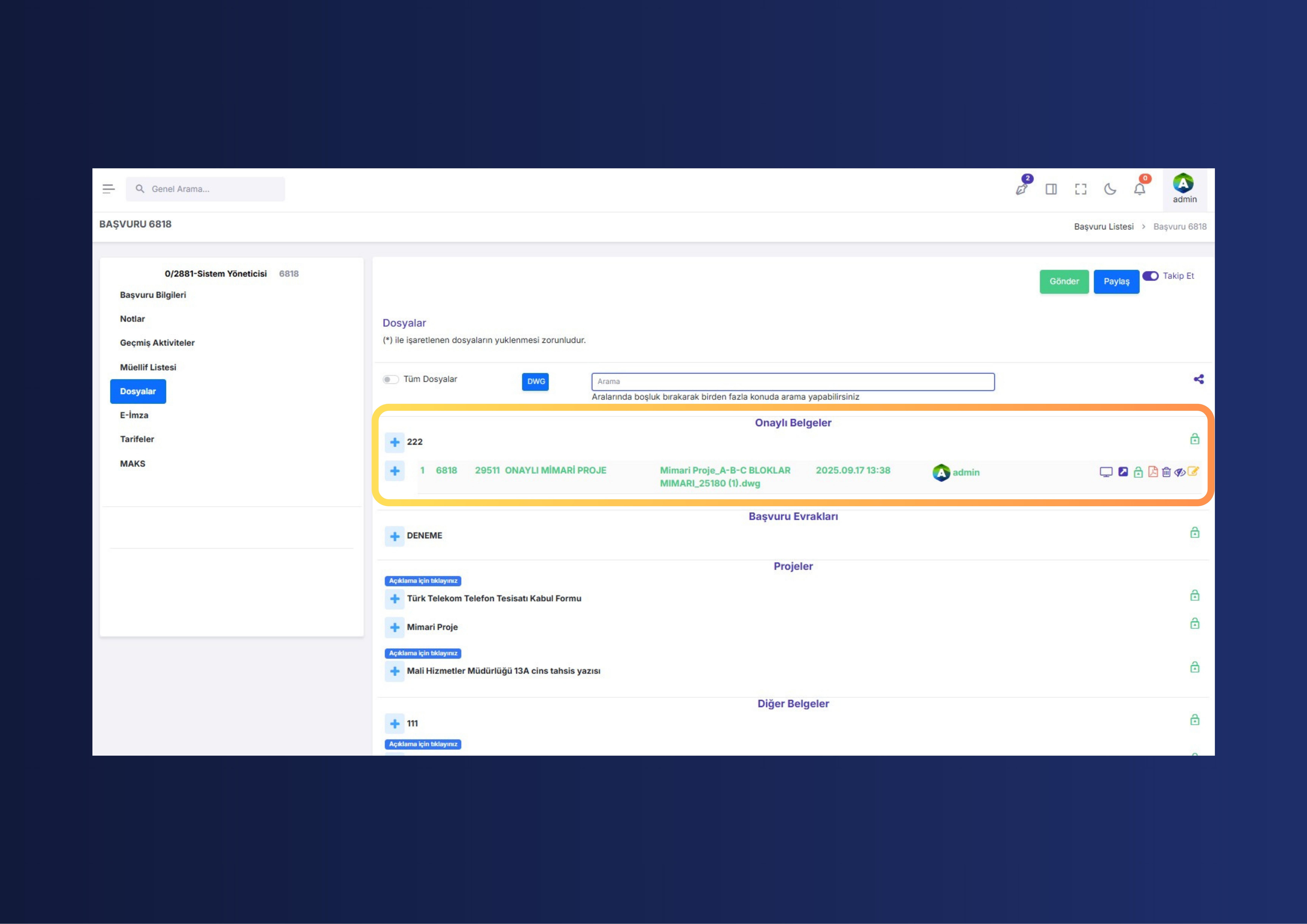Click lock icon on Mali Hizmetler row
The image size is (1307, 924).
pyautogui.click(x=1195, y=667)
